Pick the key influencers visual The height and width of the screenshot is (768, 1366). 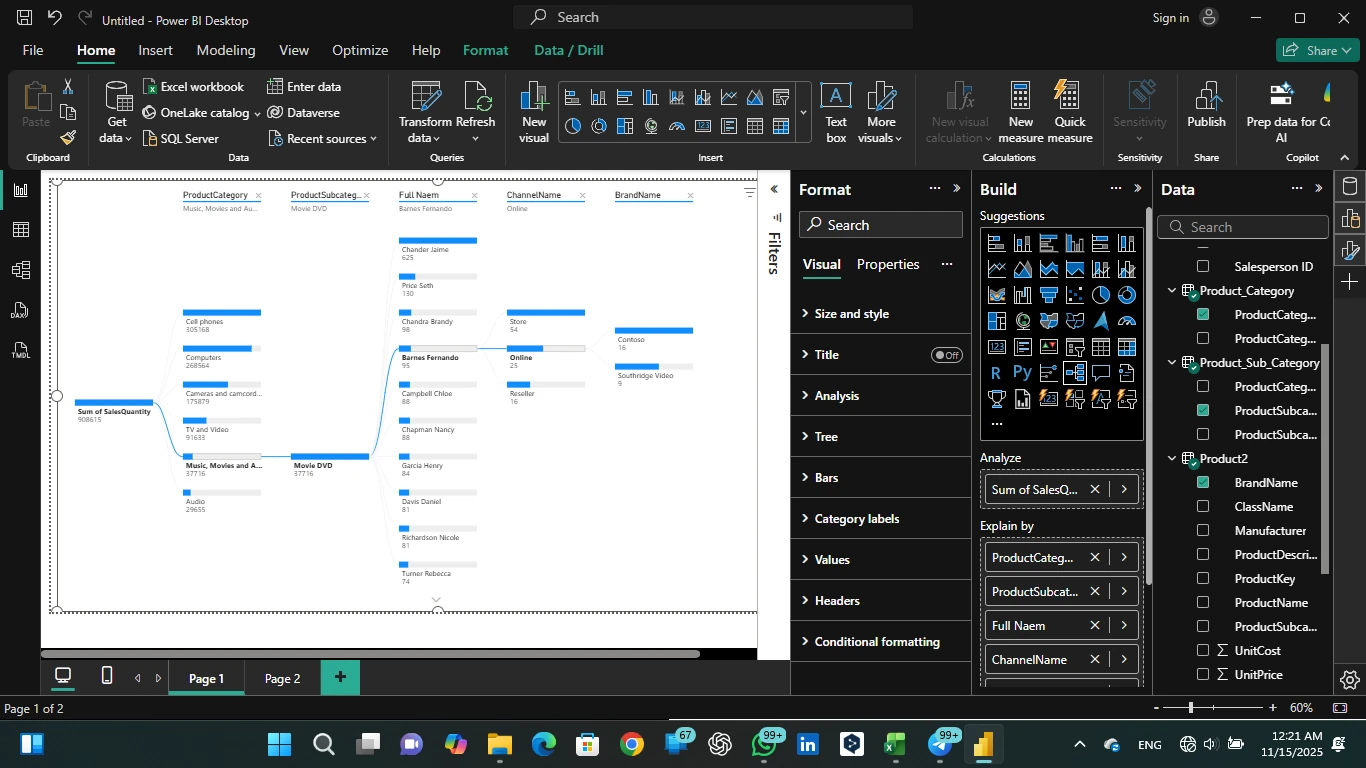tap(1049, 373)
